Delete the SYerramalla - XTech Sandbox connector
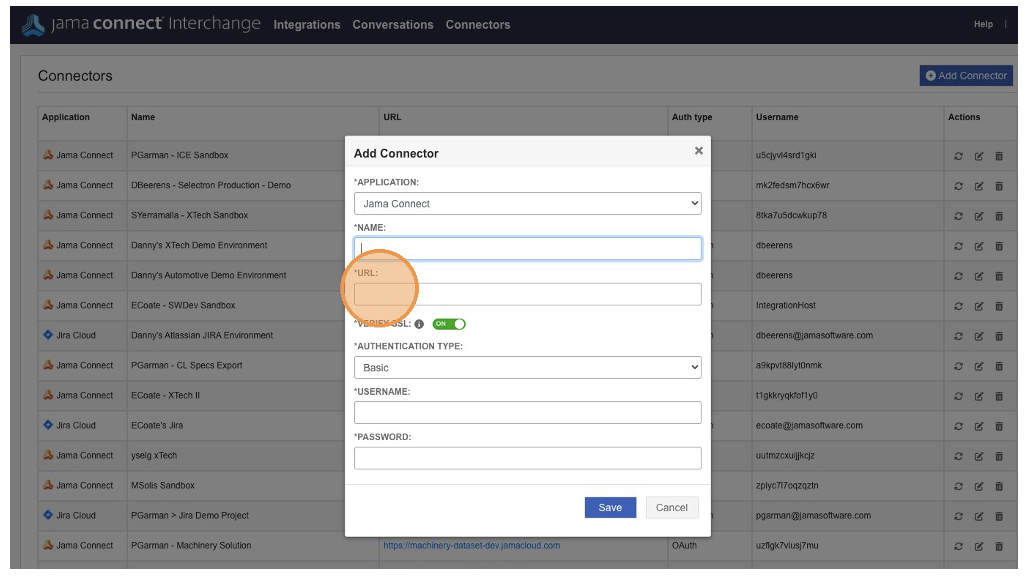 point(999,216)
